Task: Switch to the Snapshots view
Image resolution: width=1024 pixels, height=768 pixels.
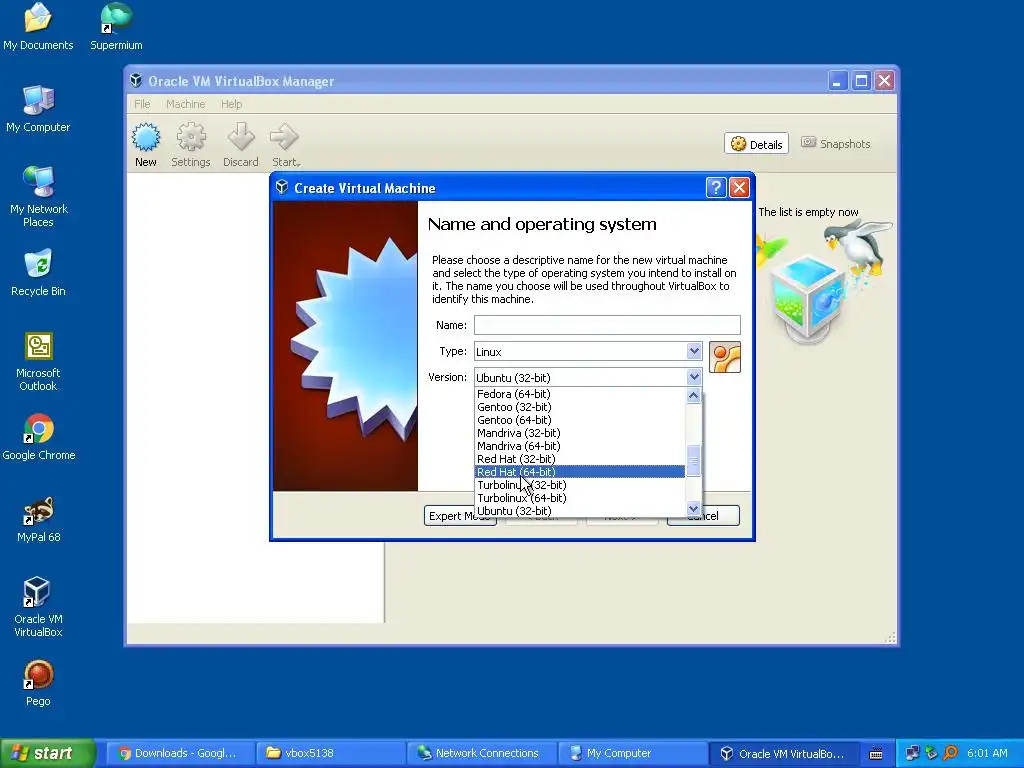Action: (835, 144)
